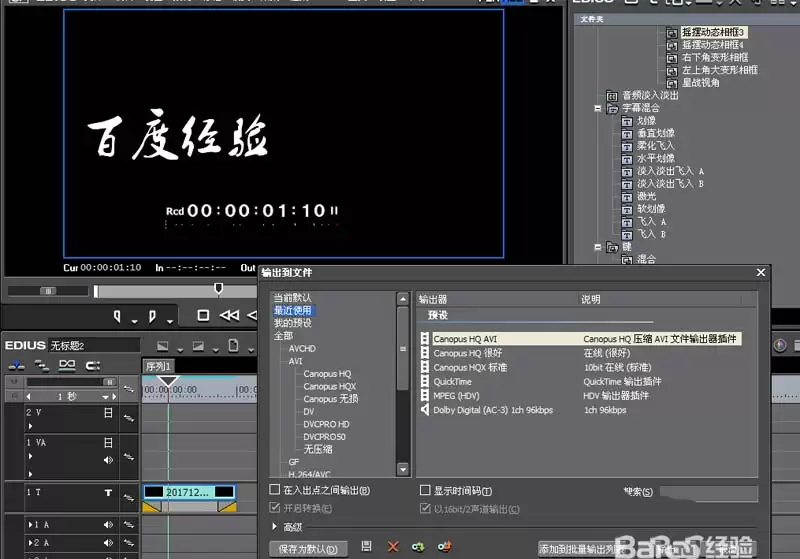Screen dimensions: 800x559
Task: Enable 显示时间码 checkbox
Action: [424, 490]
